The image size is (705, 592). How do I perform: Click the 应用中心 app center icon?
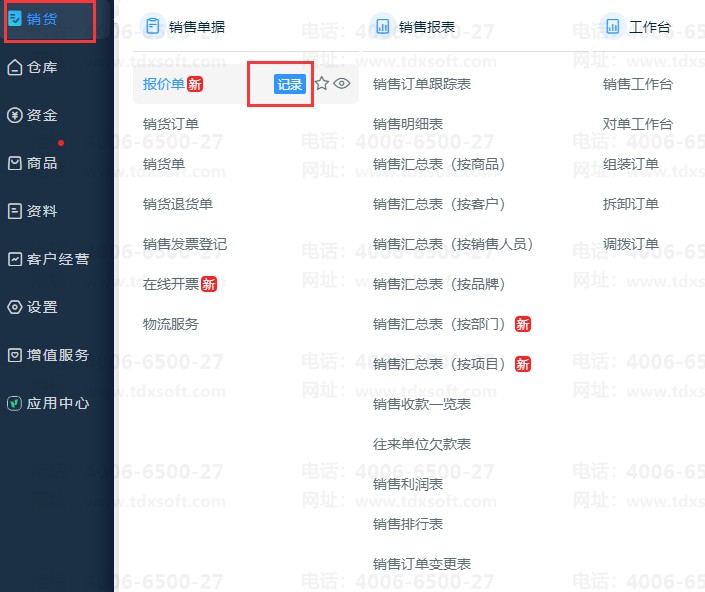point(15,403)
